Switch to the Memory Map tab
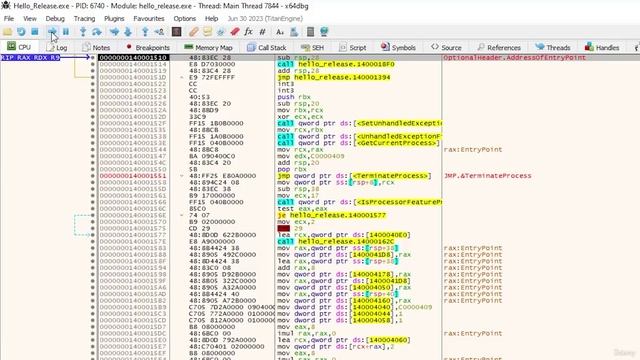This screenshot has height=360, width=640. coord(208,47)
